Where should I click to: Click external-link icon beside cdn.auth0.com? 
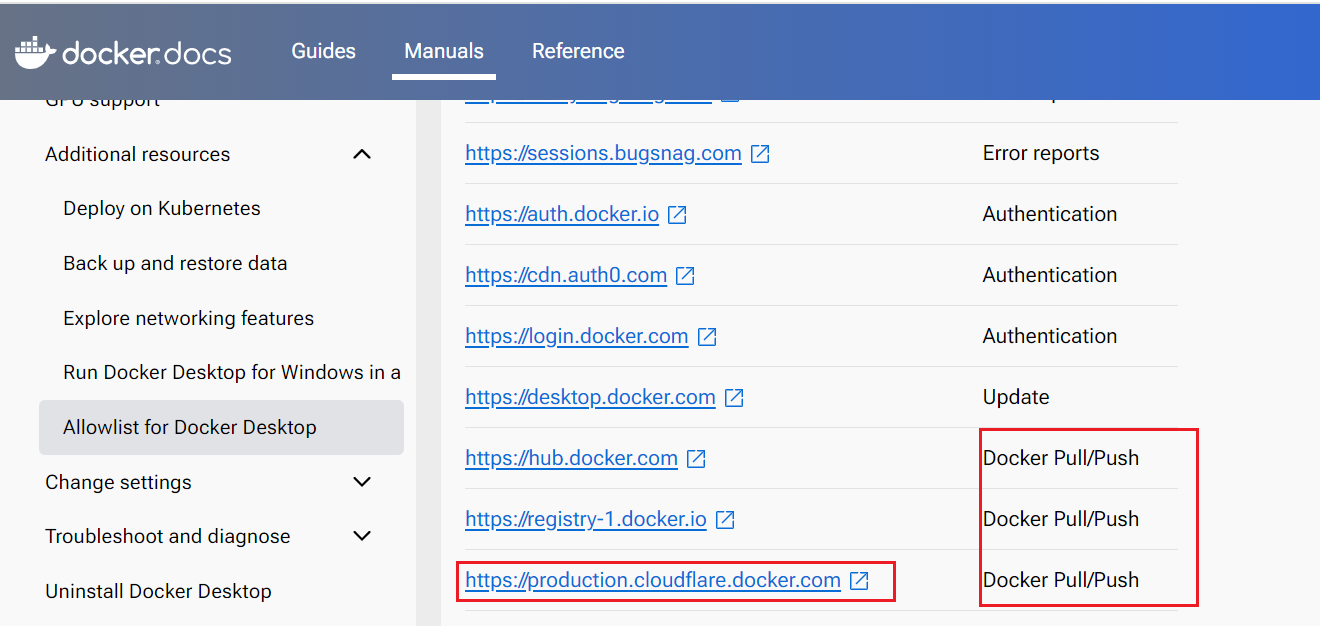685,276
